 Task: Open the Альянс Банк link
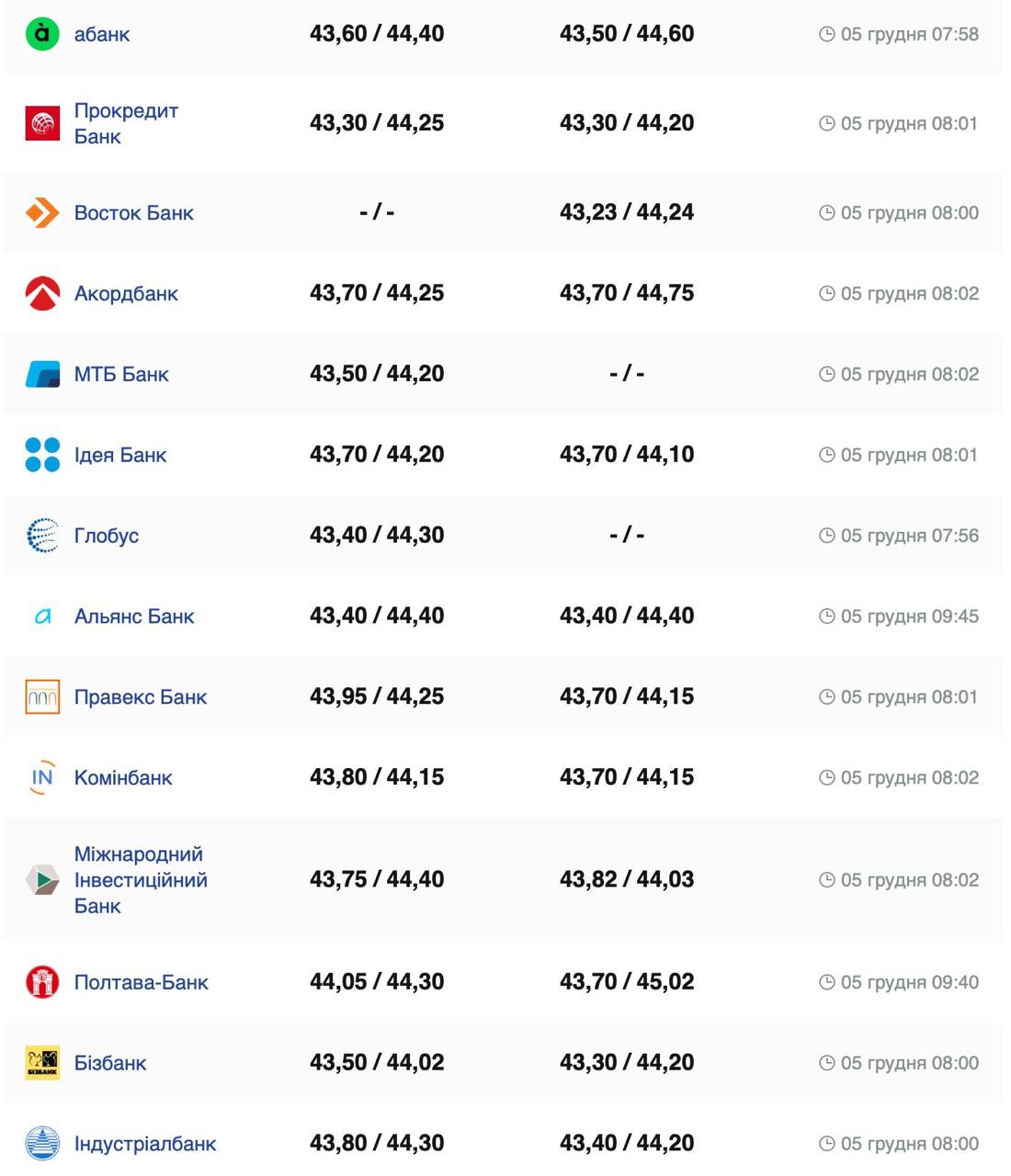click(134, 616)
